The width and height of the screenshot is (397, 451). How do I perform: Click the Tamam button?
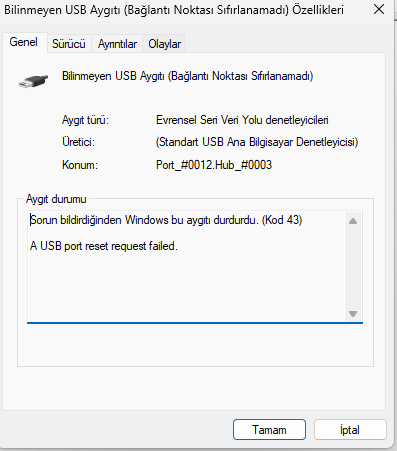(x=269, y=430)
